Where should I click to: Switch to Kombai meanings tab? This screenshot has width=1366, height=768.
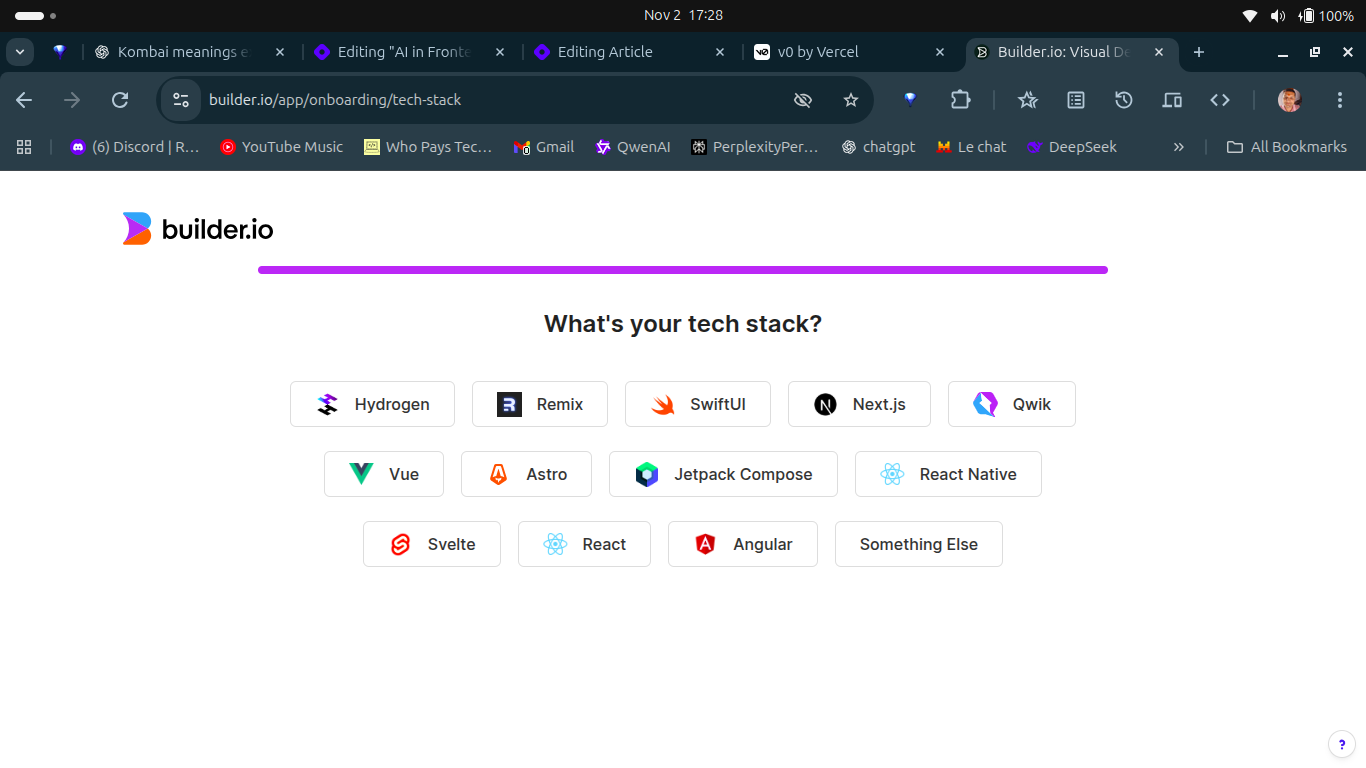(190, 52)
